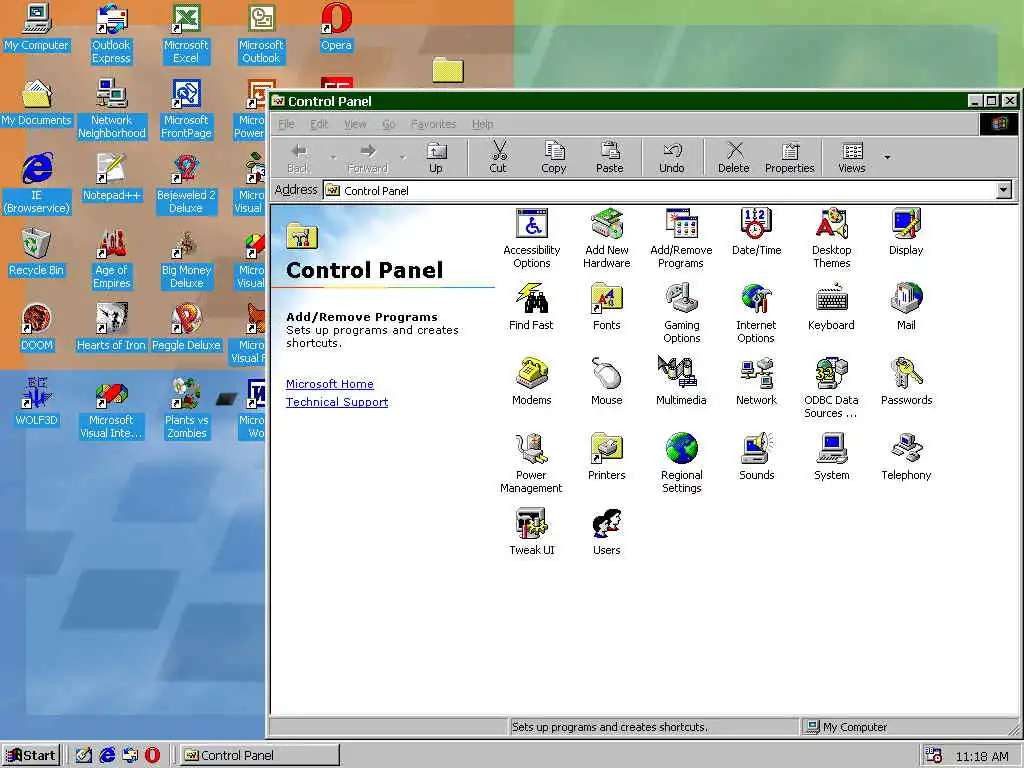Open Tweak UI applet
This screenshot has height=768, width=1024.
(x=532, y=532)
